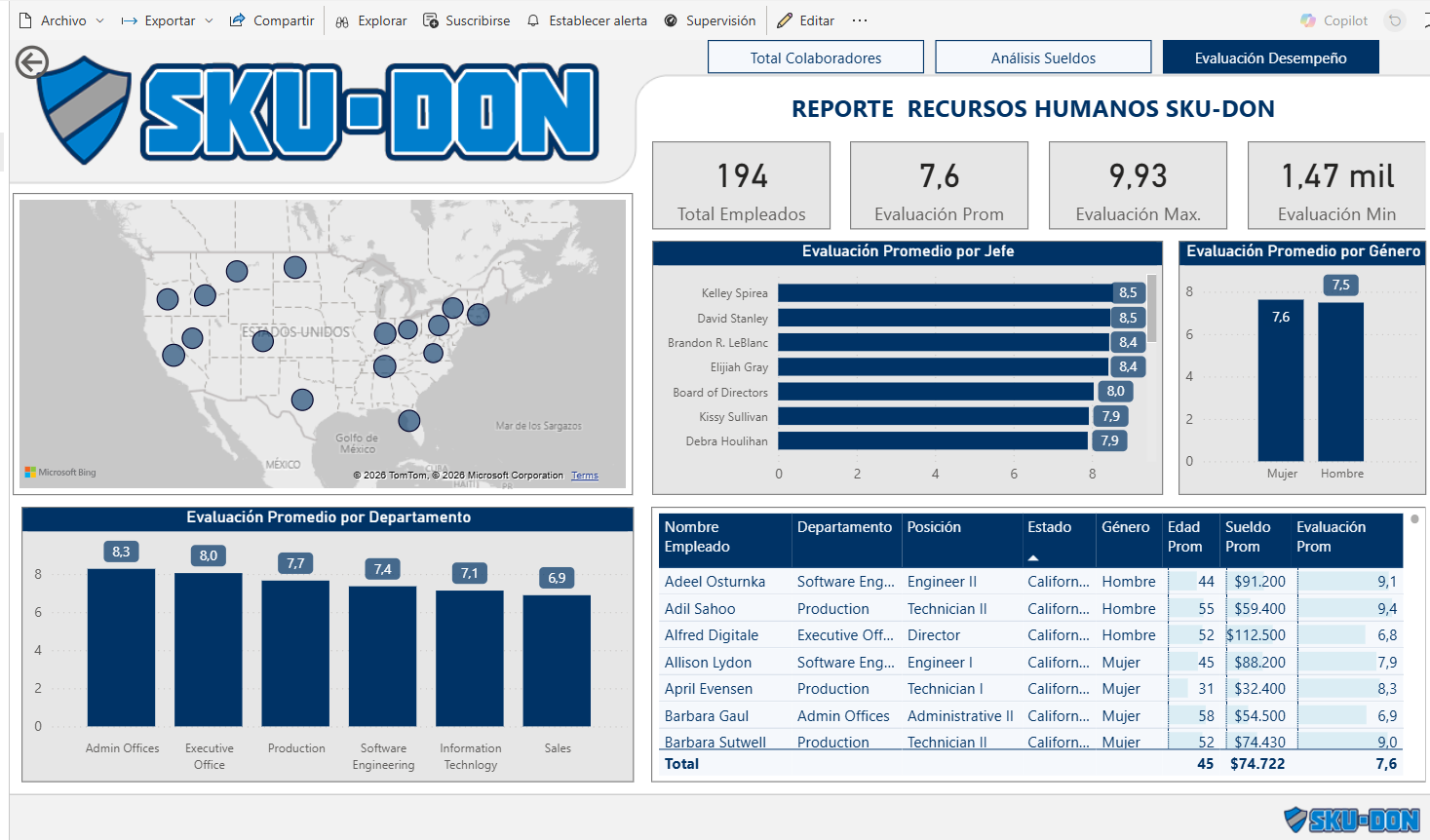This screenshot has width=1430, height=840.
Task: Click the Compartir share icon
Action: pyautogui.click(x=237, y=20)
